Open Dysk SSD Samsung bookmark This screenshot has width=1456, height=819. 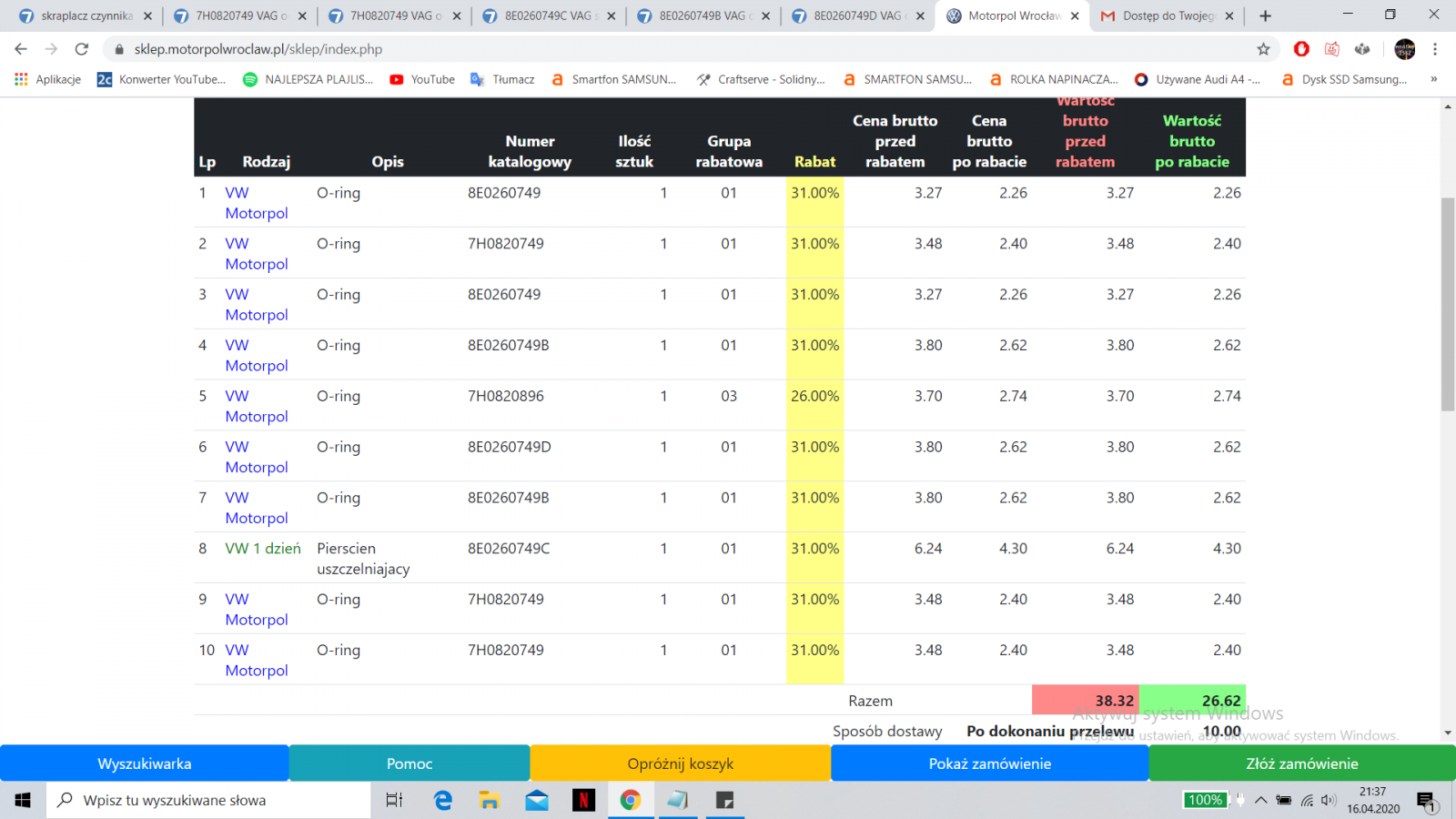pos(1344,79)
